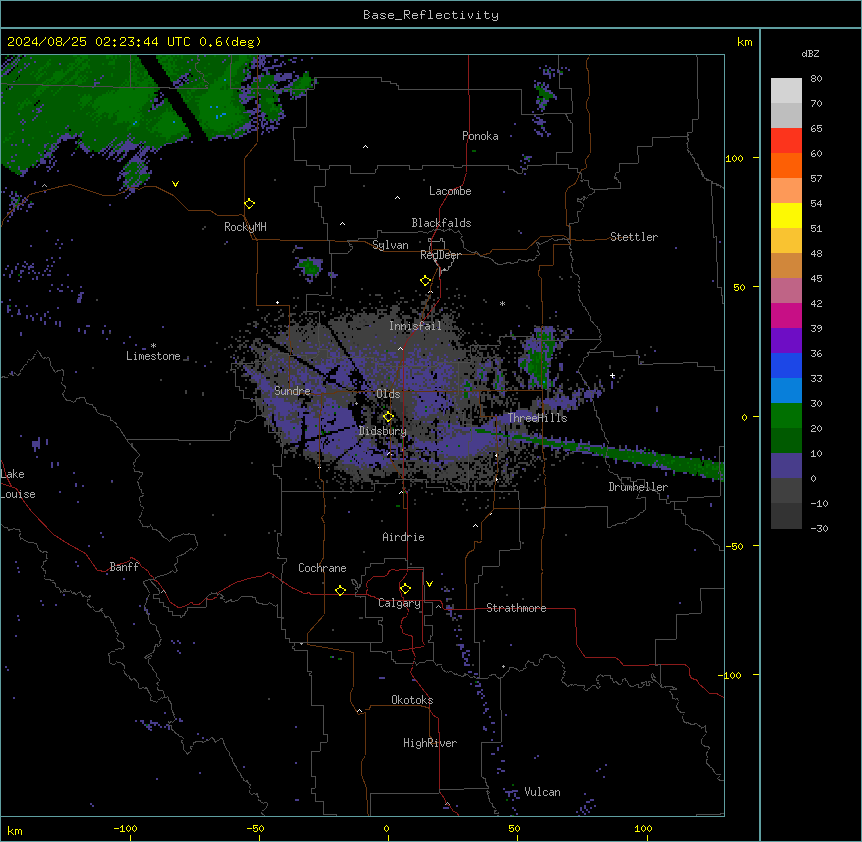Pick the dark green 20 dBZ swatch

786,440
